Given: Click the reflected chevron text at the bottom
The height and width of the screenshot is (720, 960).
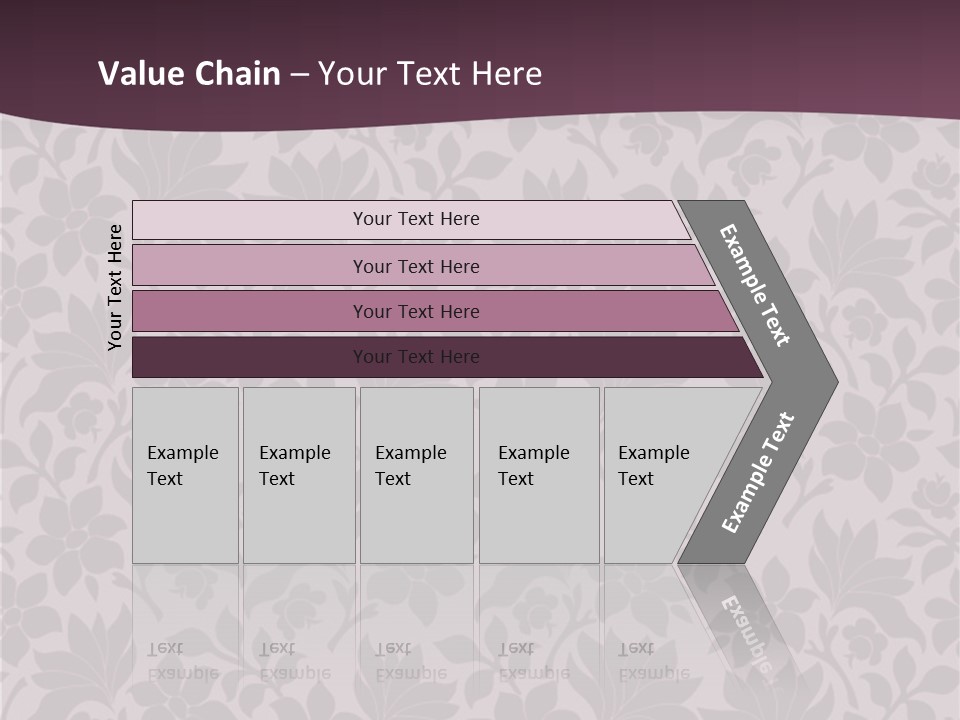Looking at the screenshot, I should (745, 625).
